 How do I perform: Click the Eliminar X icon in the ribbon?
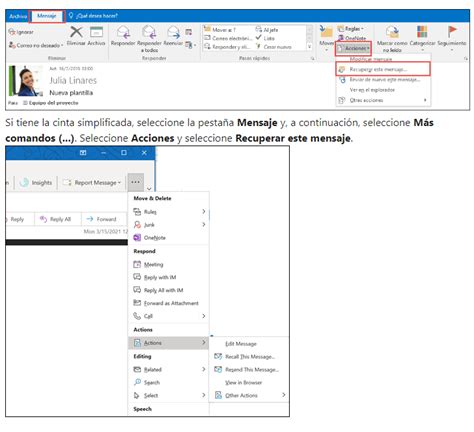point(76,32)
